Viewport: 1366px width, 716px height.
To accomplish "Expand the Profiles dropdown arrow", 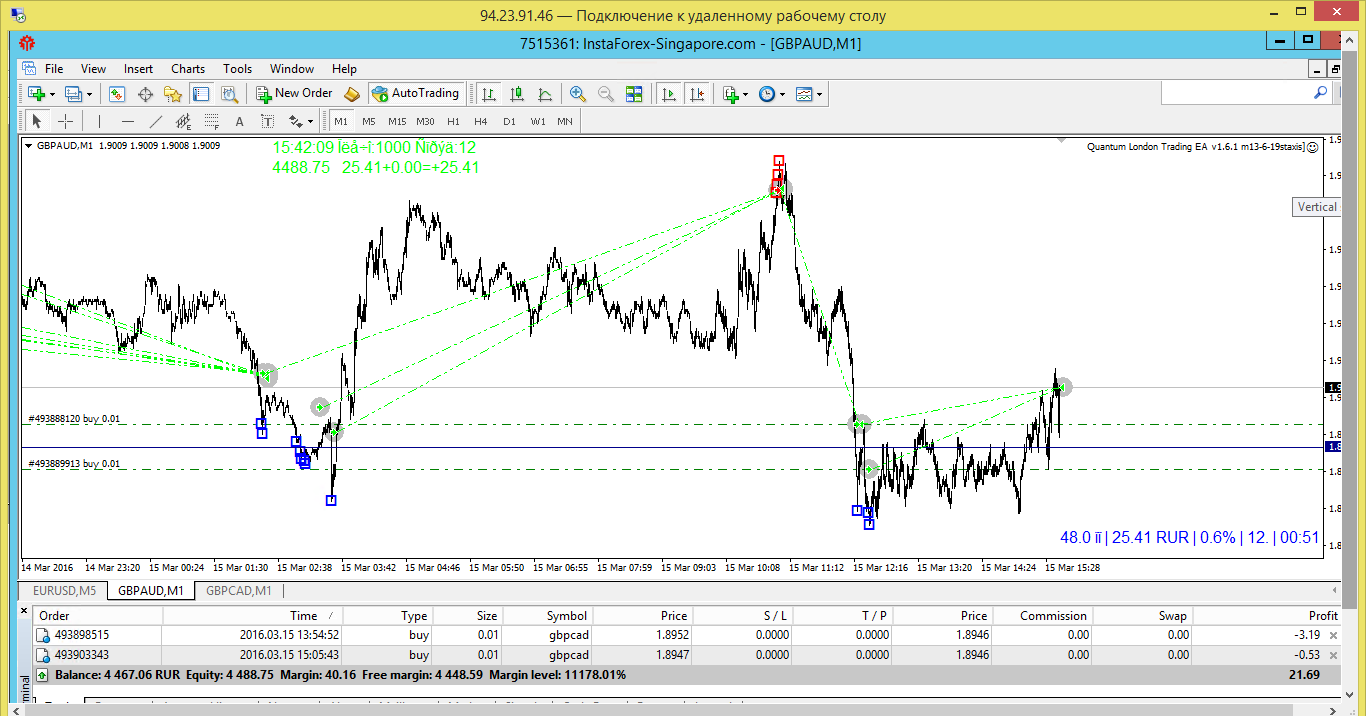I will 89,94.
